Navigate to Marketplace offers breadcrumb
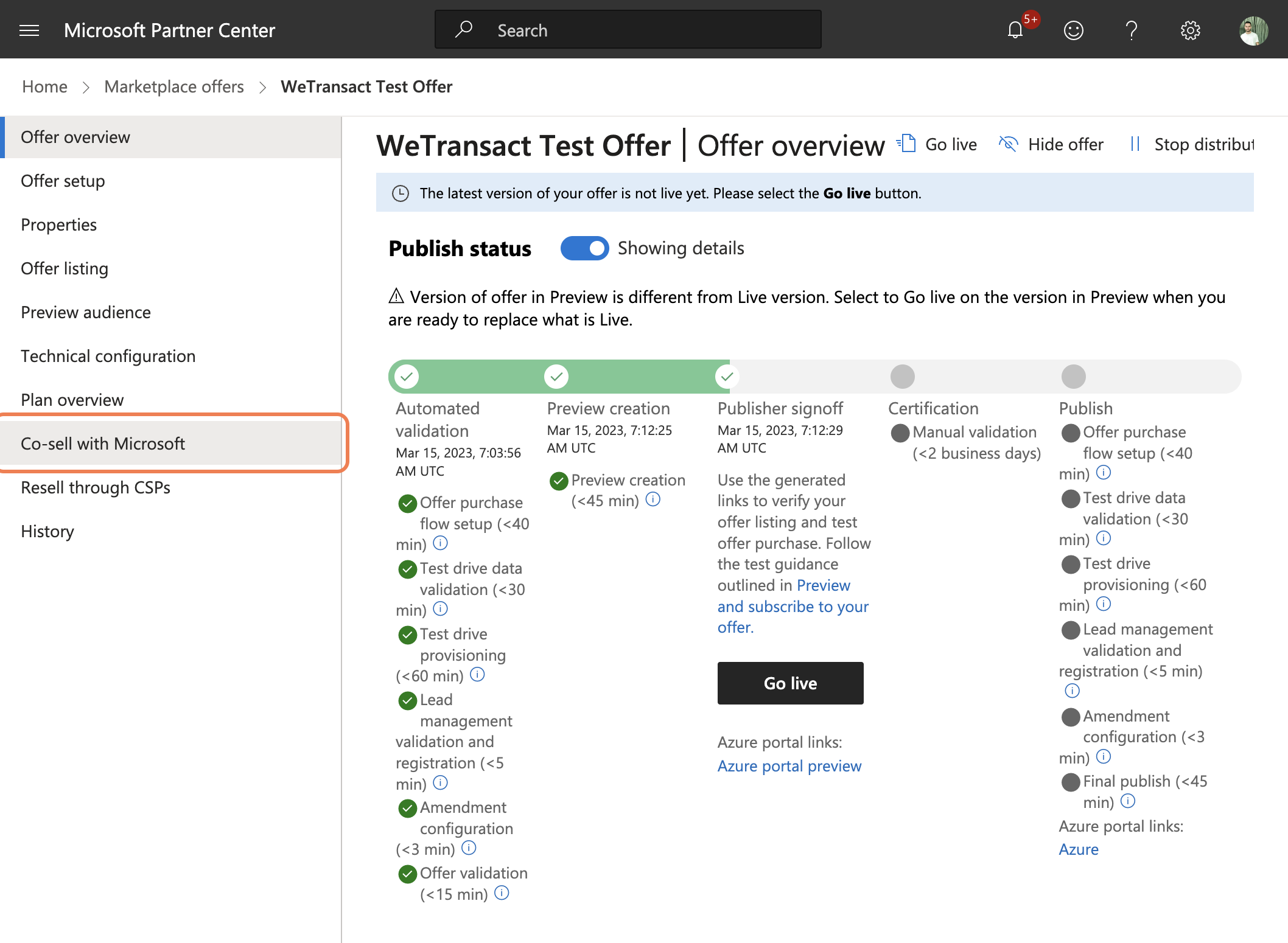This screenshot has width=1288, height=943. click(x=174, y=87)
